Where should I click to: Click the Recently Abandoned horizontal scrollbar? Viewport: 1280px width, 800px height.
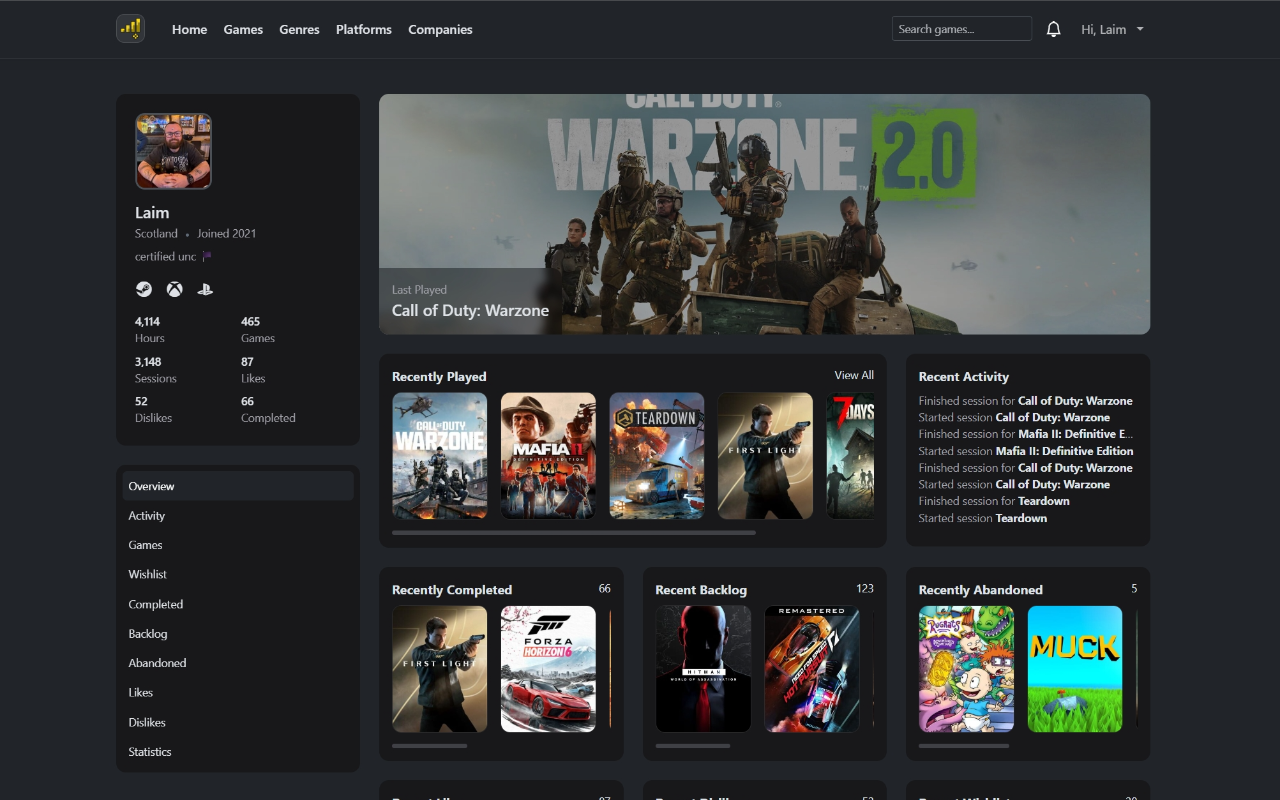(964, 746)
